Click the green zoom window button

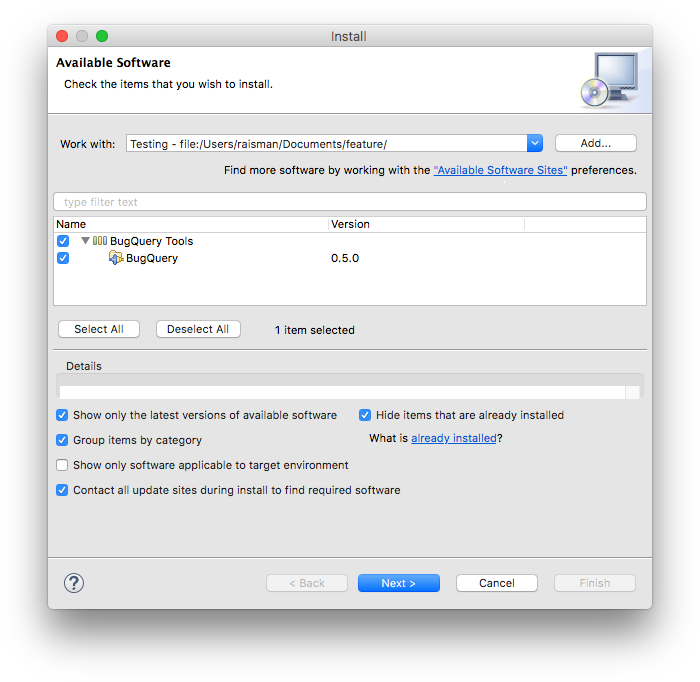point(102,36)
